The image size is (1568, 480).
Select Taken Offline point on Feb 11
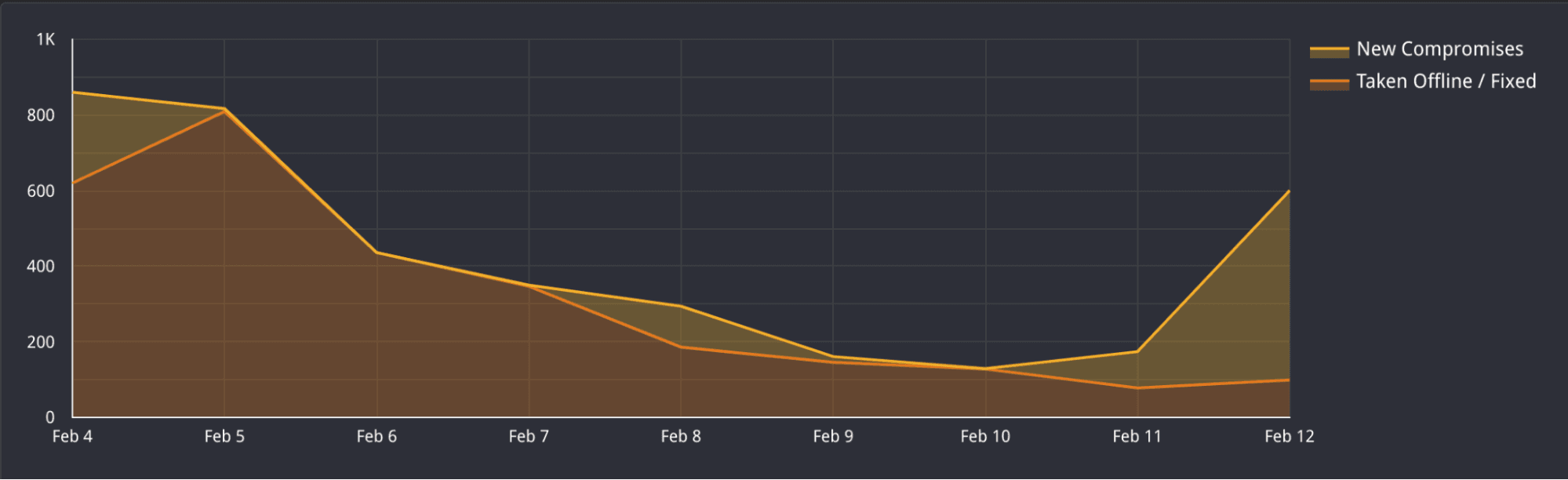pos(1137,387)
